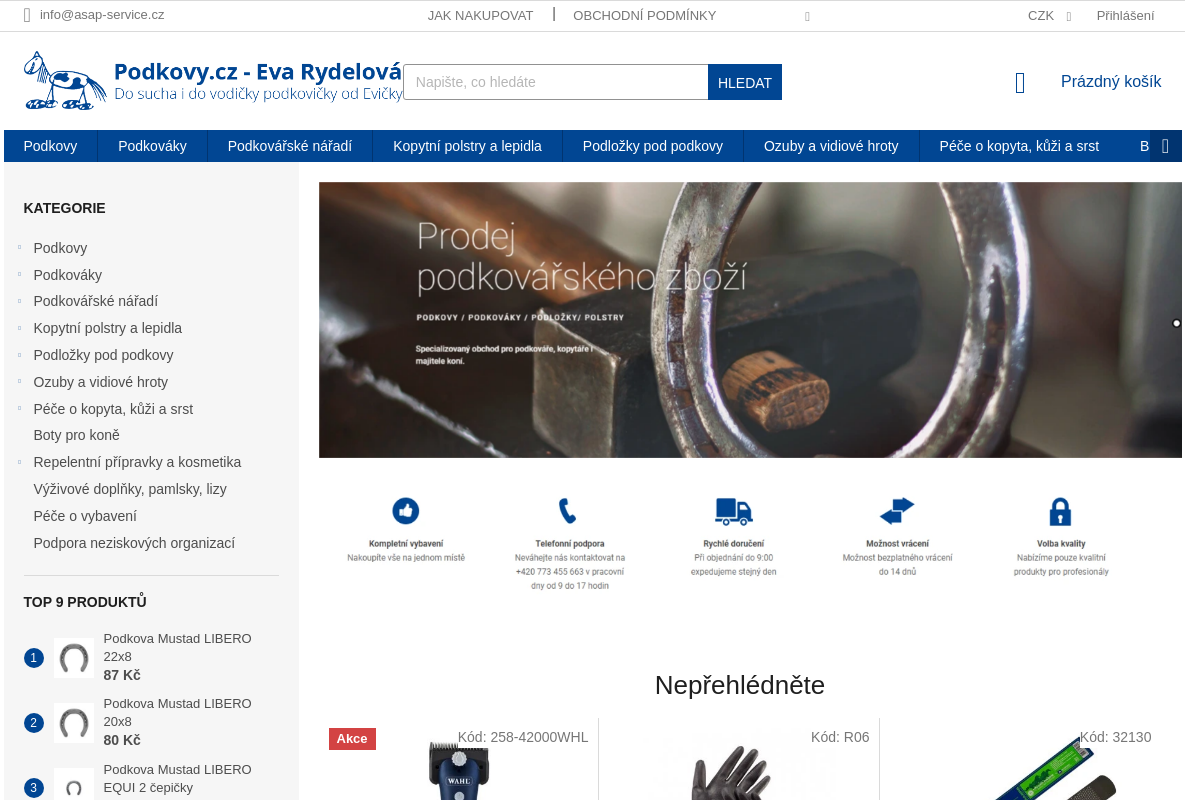The image size is (1200, 800).
Task: Click the 80 Kč price text
Action: [x=122, y=740]
